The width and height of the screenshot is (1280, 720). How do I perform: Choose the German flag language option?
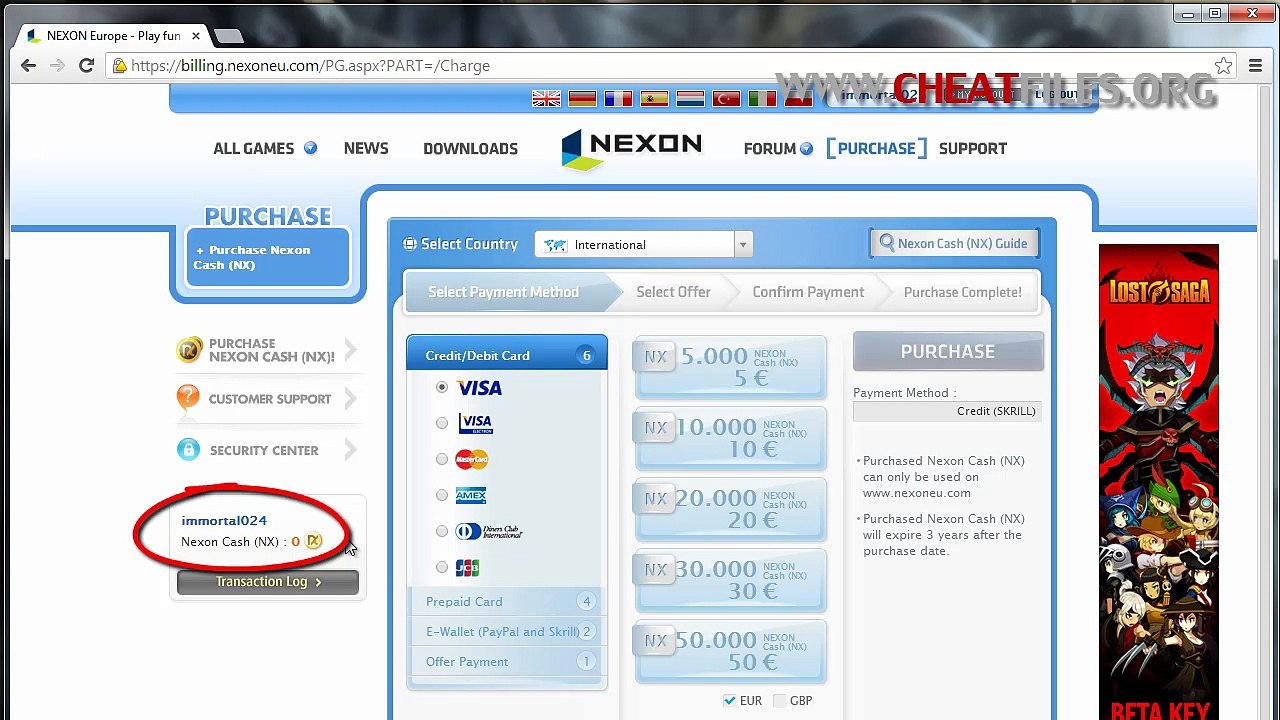582,98
